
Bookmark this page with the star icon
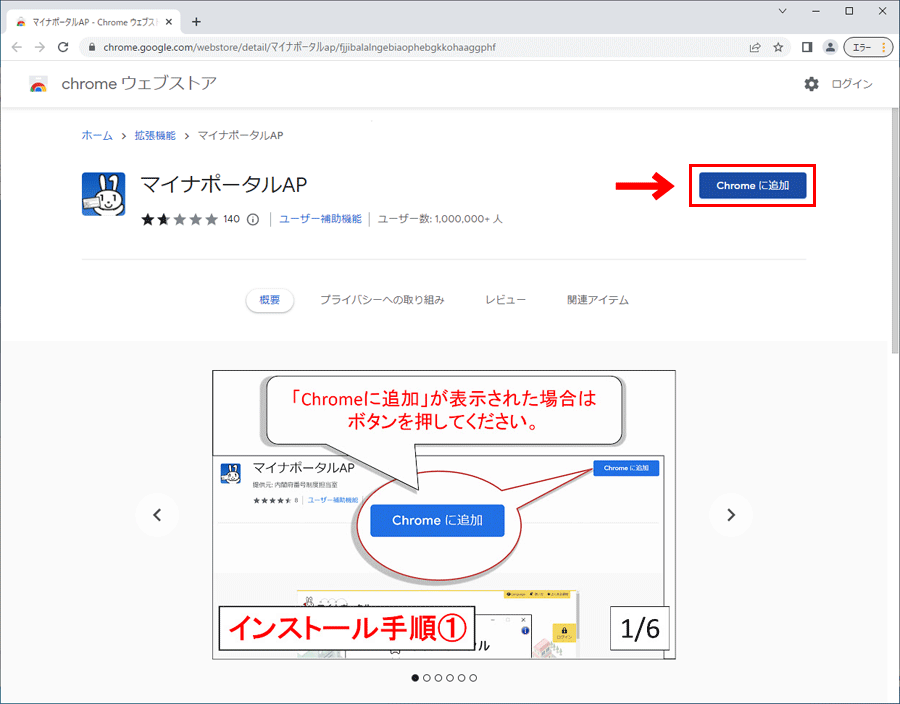tap(778, 48)
